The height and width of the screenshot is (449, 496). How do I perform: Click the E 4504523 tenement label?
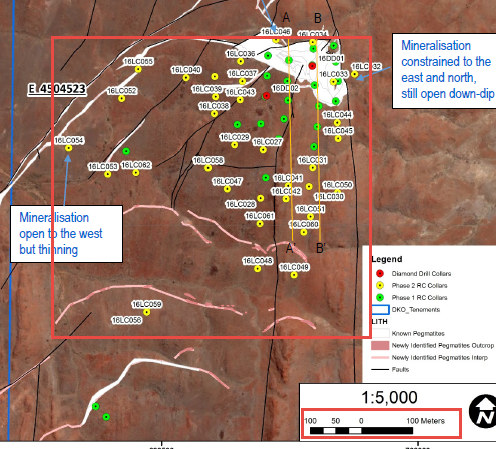pos(57,89)
